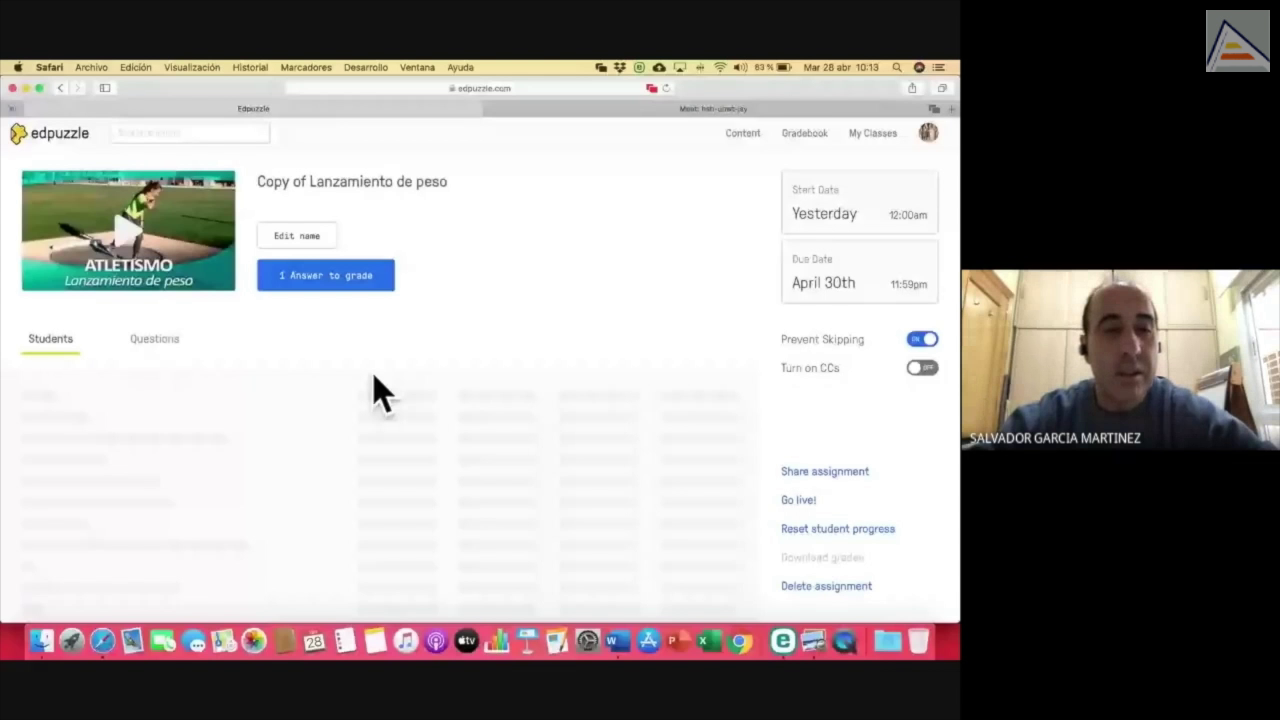The image size is (1280, 720).
Task: Open Google Chrome from the Dock
Action: 740,641
